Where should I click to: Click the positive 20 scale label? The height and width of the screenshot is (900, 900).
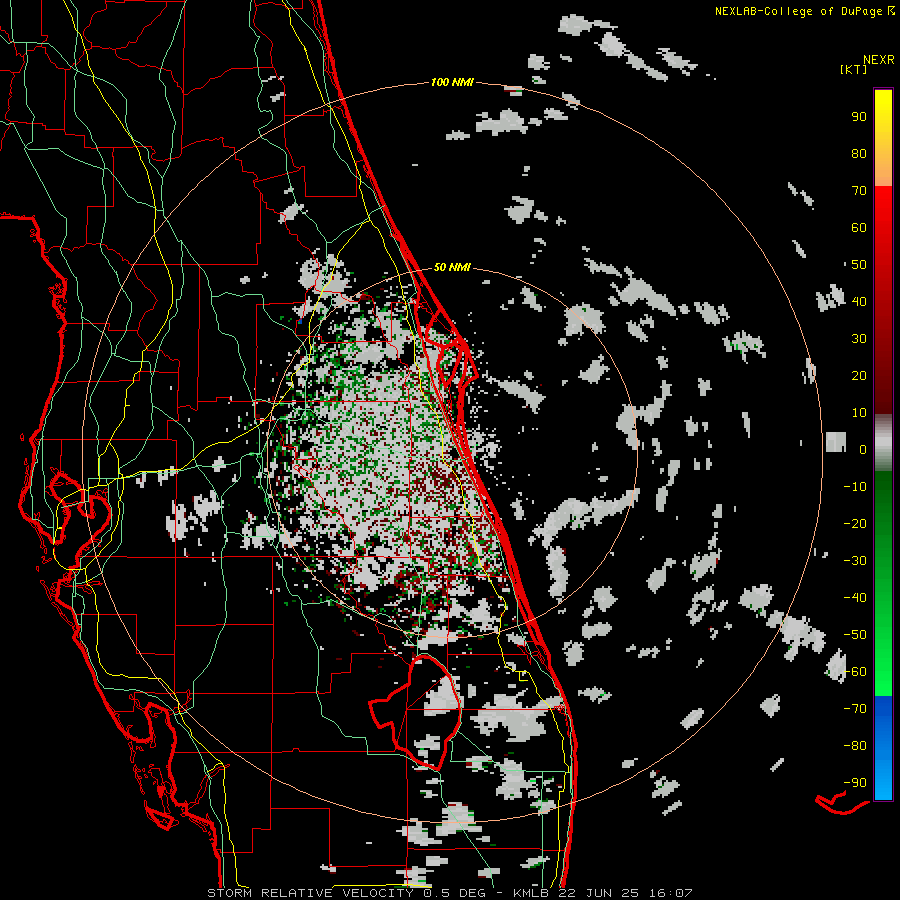tap(859, 376)
